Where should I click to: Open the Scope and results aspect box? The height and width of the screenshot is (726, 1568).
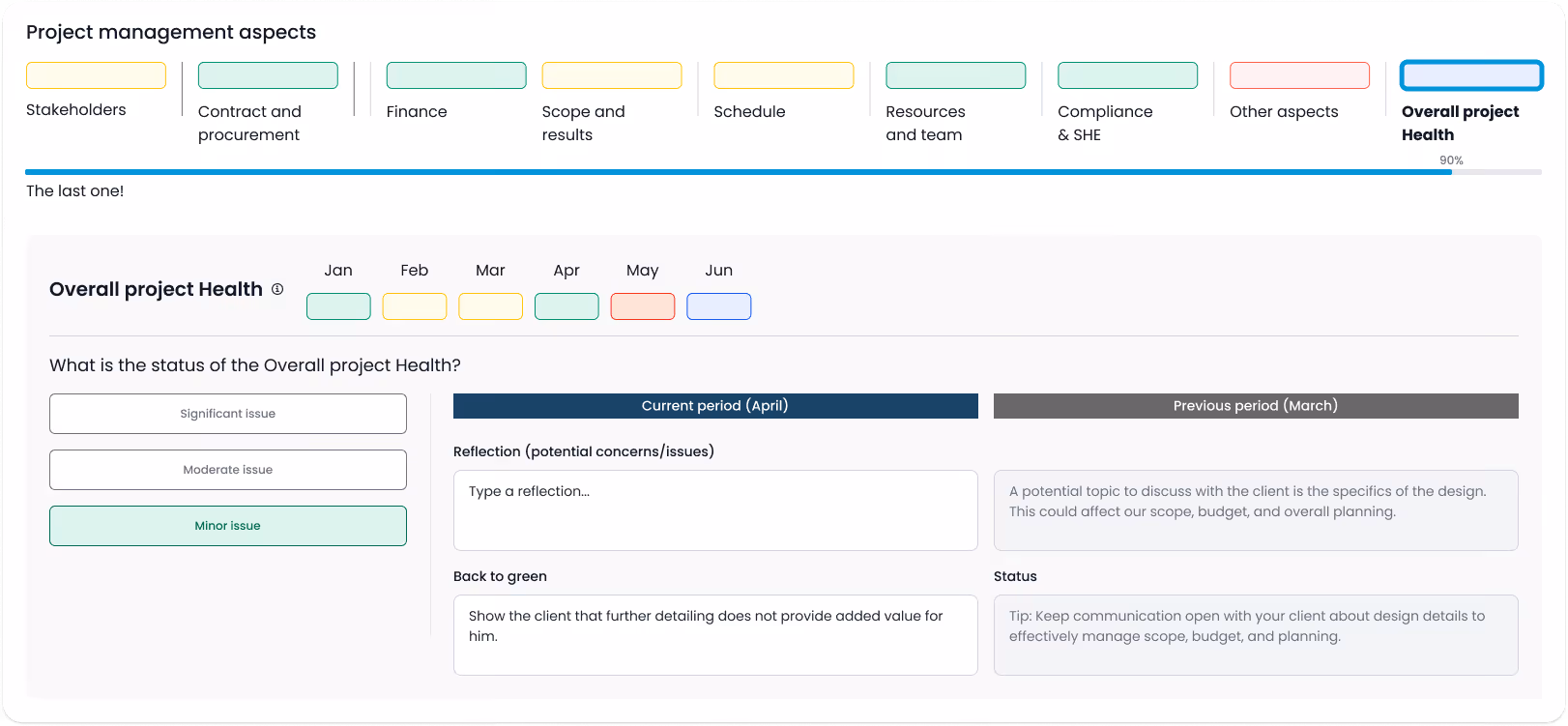point(612,75)
